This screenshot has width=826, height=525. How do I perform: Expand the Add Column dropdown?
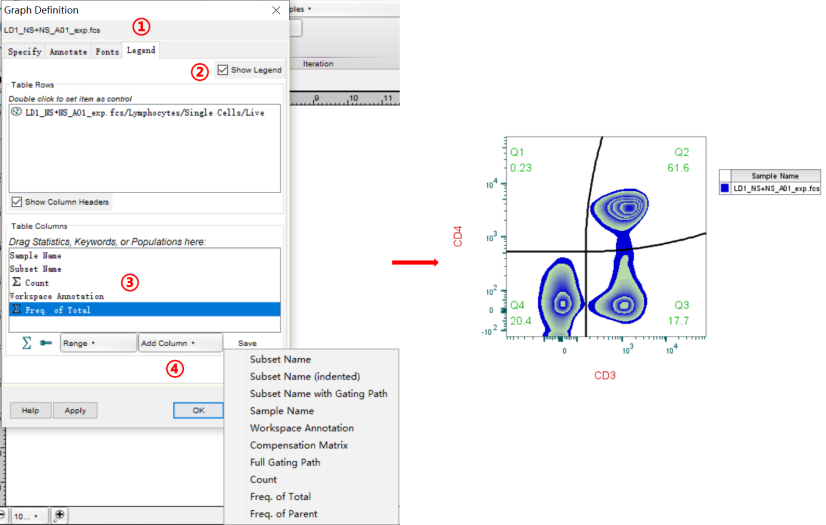click(x=180, y=343)
